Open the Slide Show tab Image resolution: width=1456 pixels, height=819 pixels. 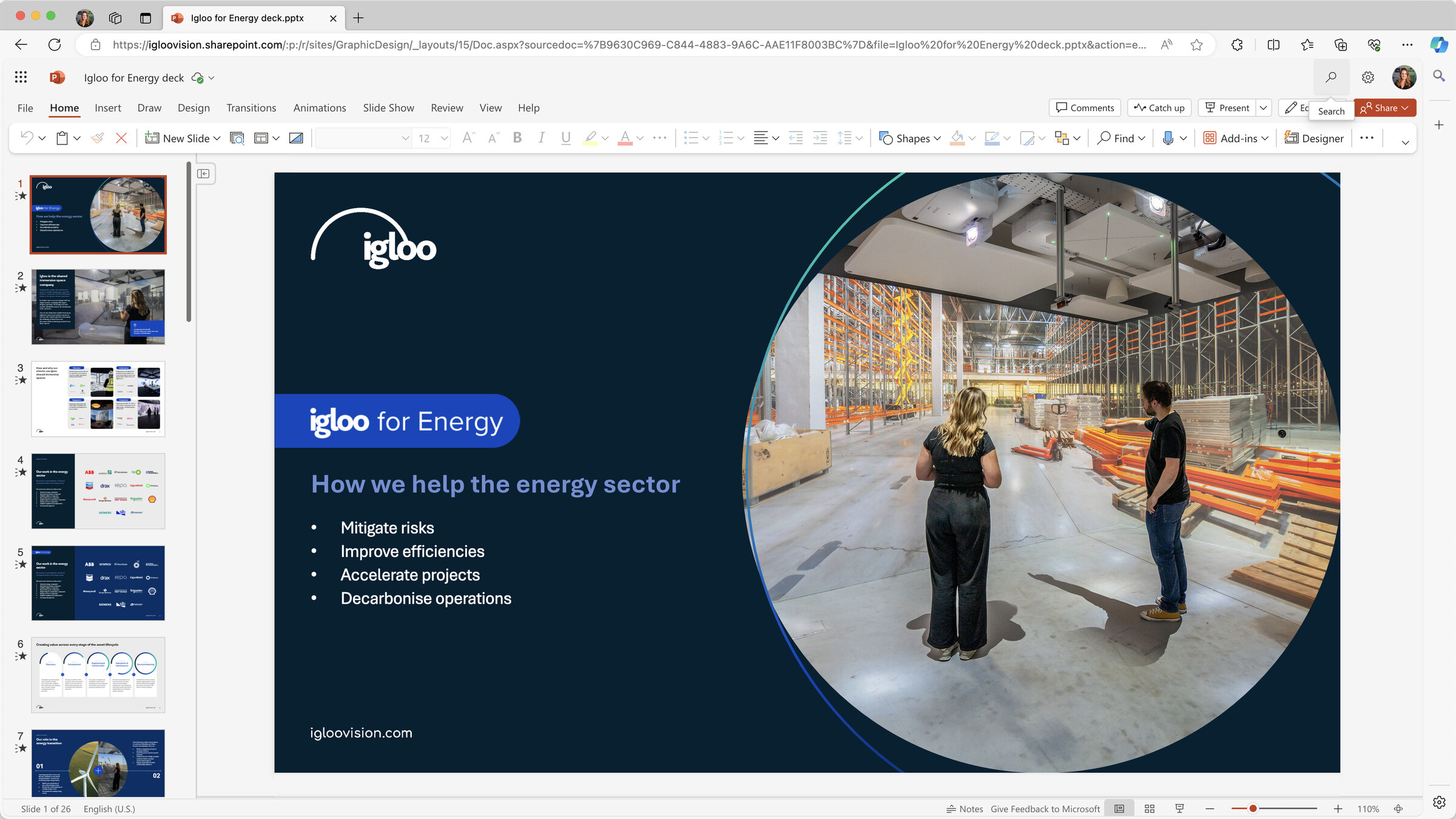(388, 108)
